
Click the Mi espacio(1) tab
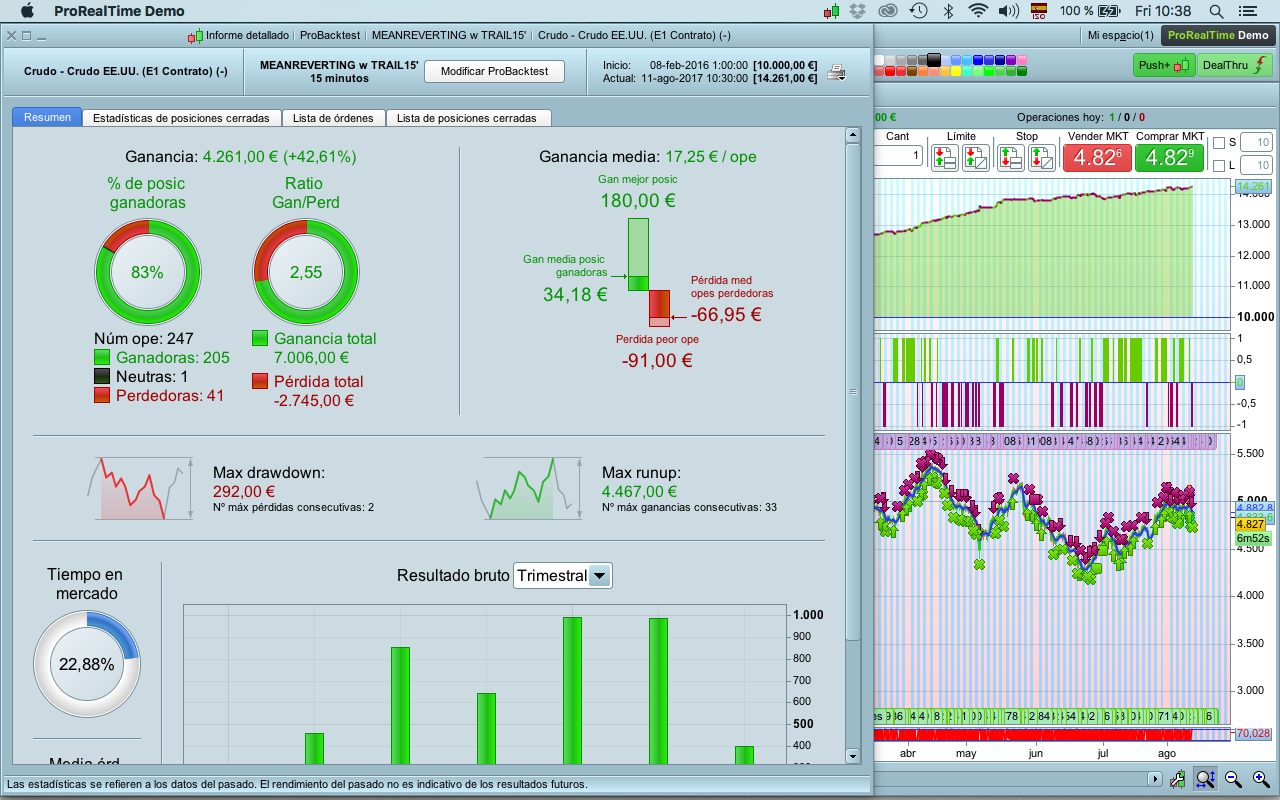(x=1121, y=35)
